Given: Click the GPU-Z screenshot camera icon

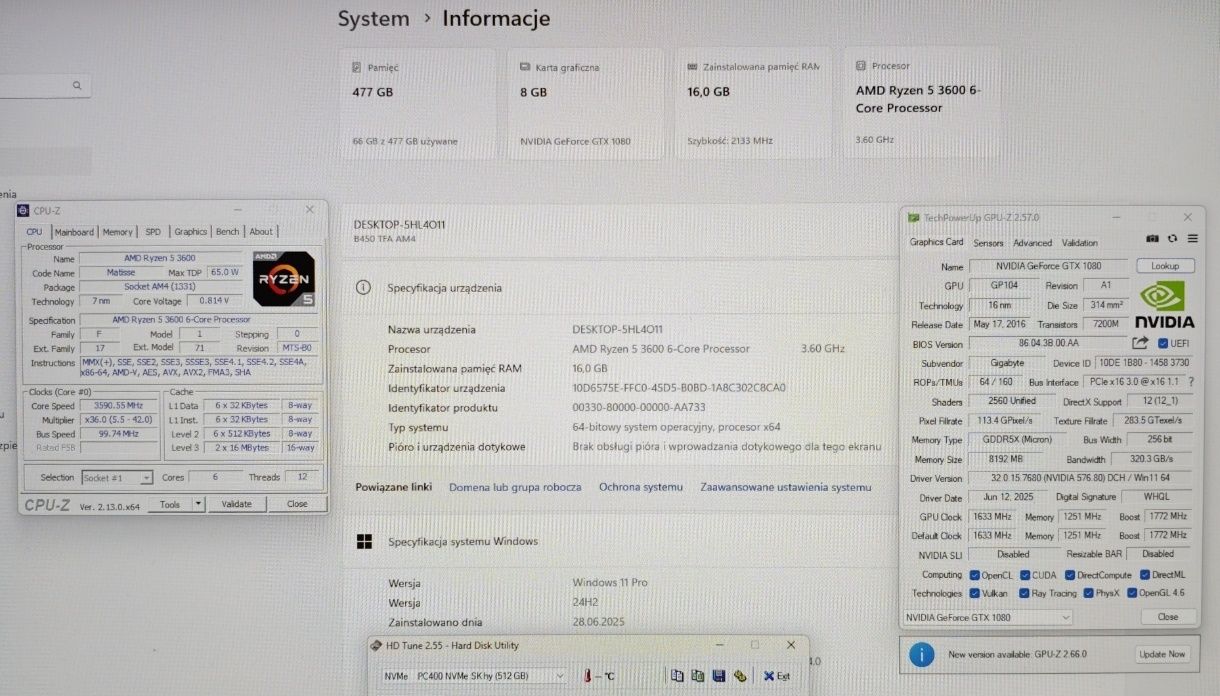Looking at the screenshot, I should click(1153, 240).
